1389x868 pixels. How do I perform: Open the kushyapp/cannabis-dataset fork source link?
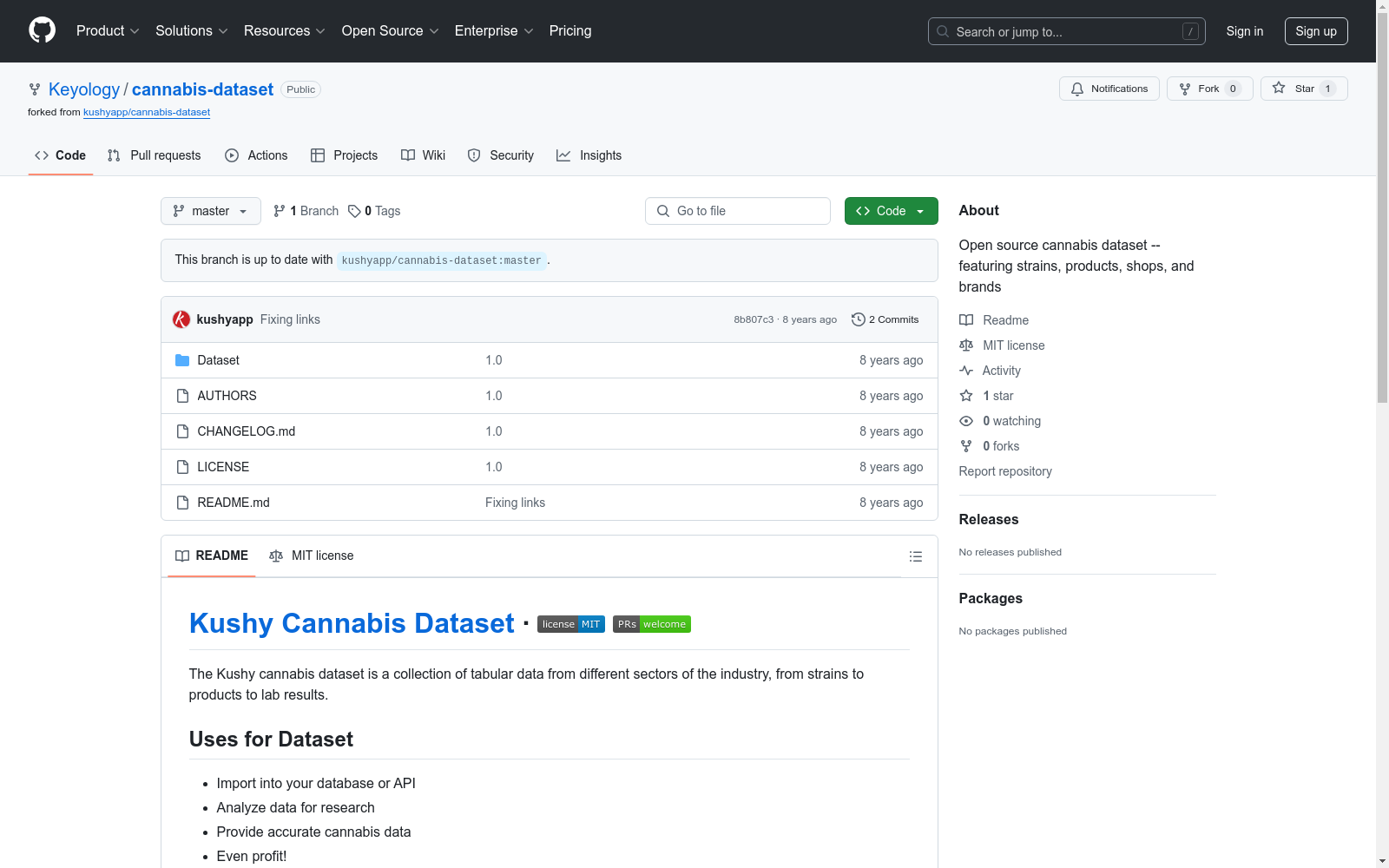(x=147, y=112)
